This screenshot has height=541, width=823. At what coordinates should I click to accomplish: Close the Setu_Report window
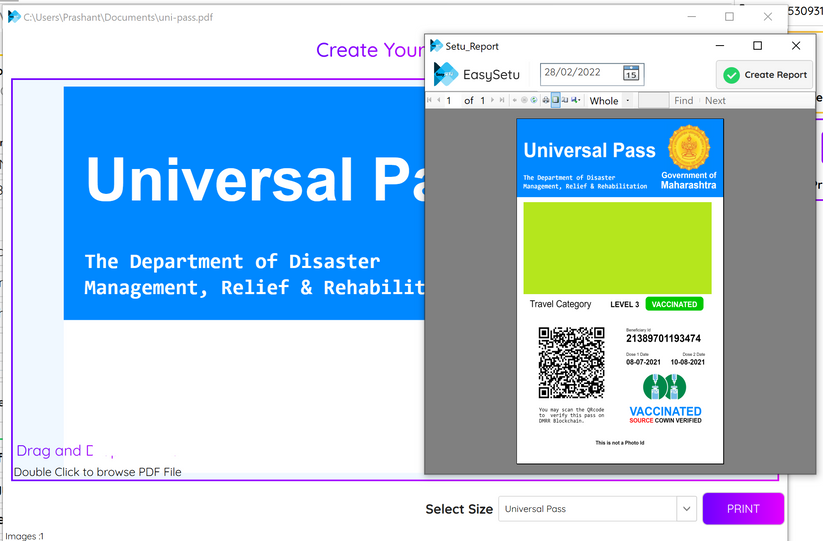pyautogui.click(x=796, y=46)
